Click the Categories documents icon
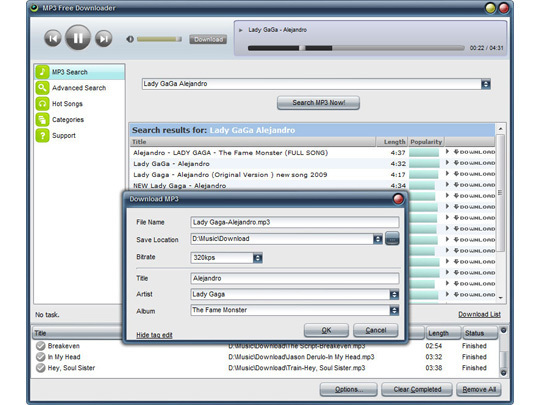 tap(42, 120)
